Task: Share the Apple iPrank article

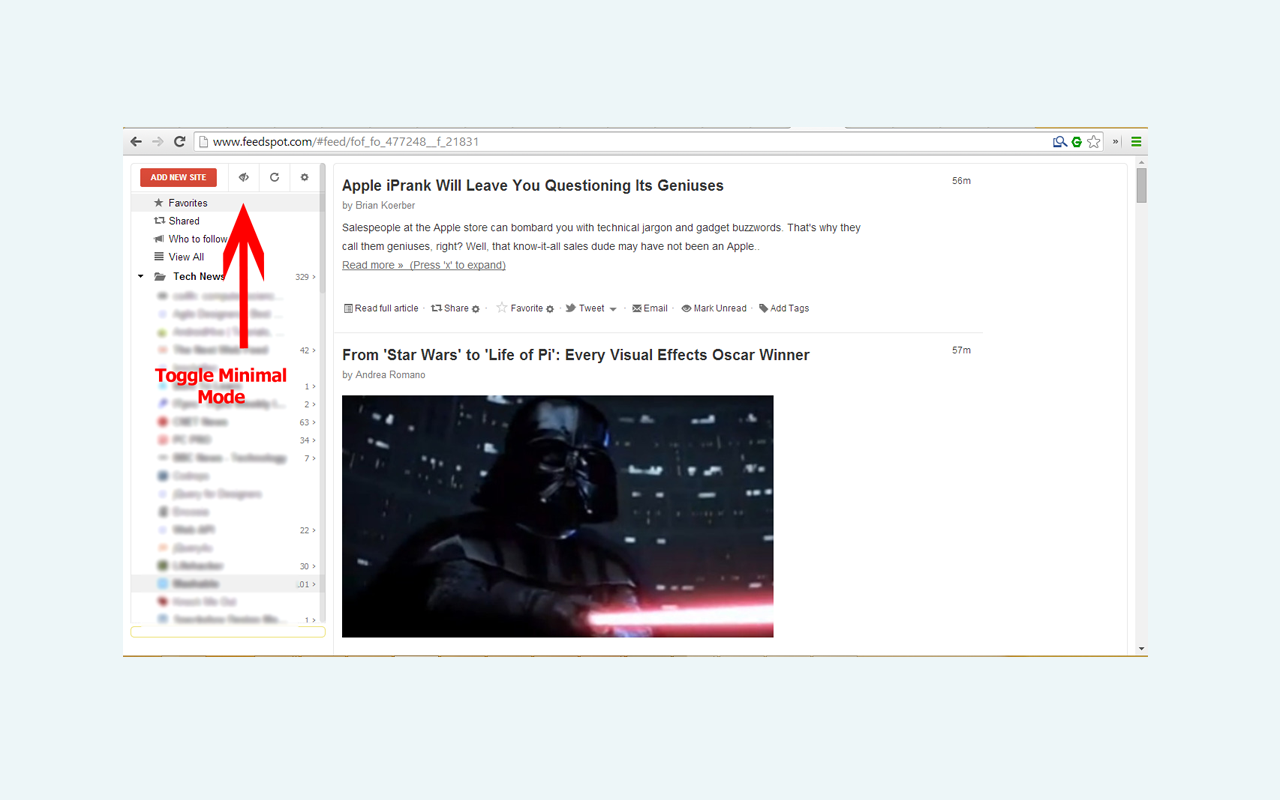Action: pyautogui.click(x=450, y=308)
